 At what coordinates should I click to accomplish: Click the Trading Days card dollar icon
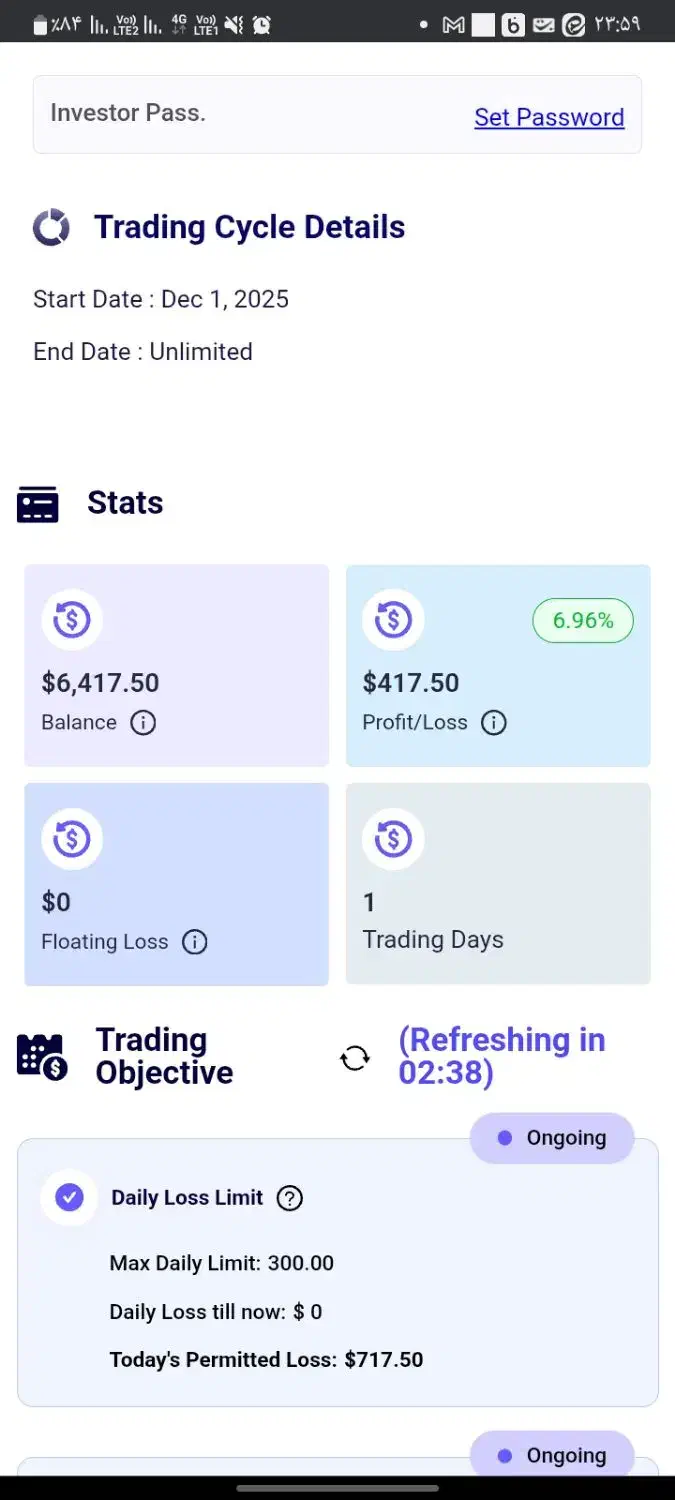click(393, 839)
